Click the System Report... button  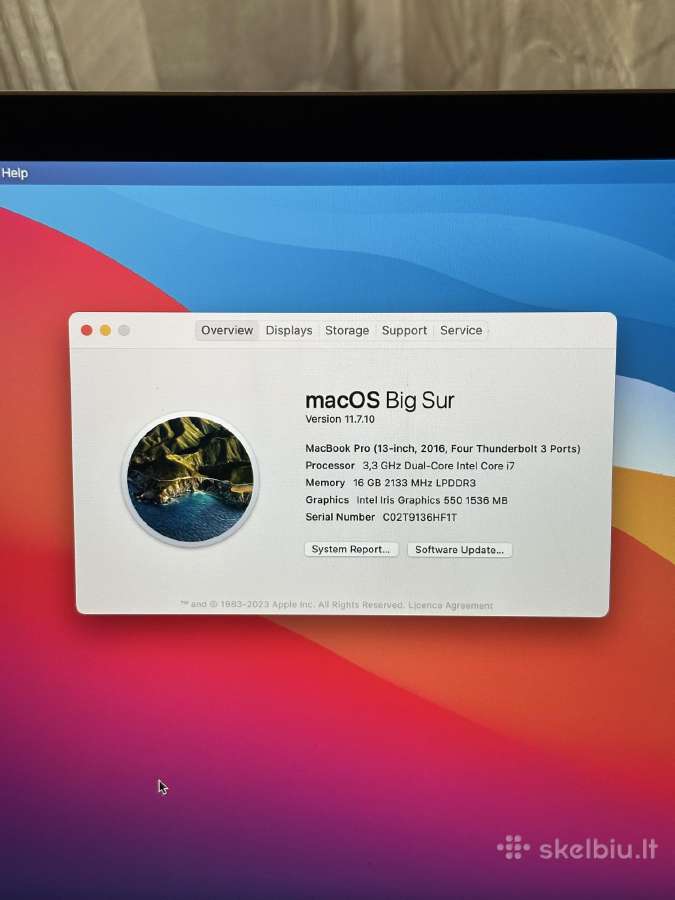[351, 549]
